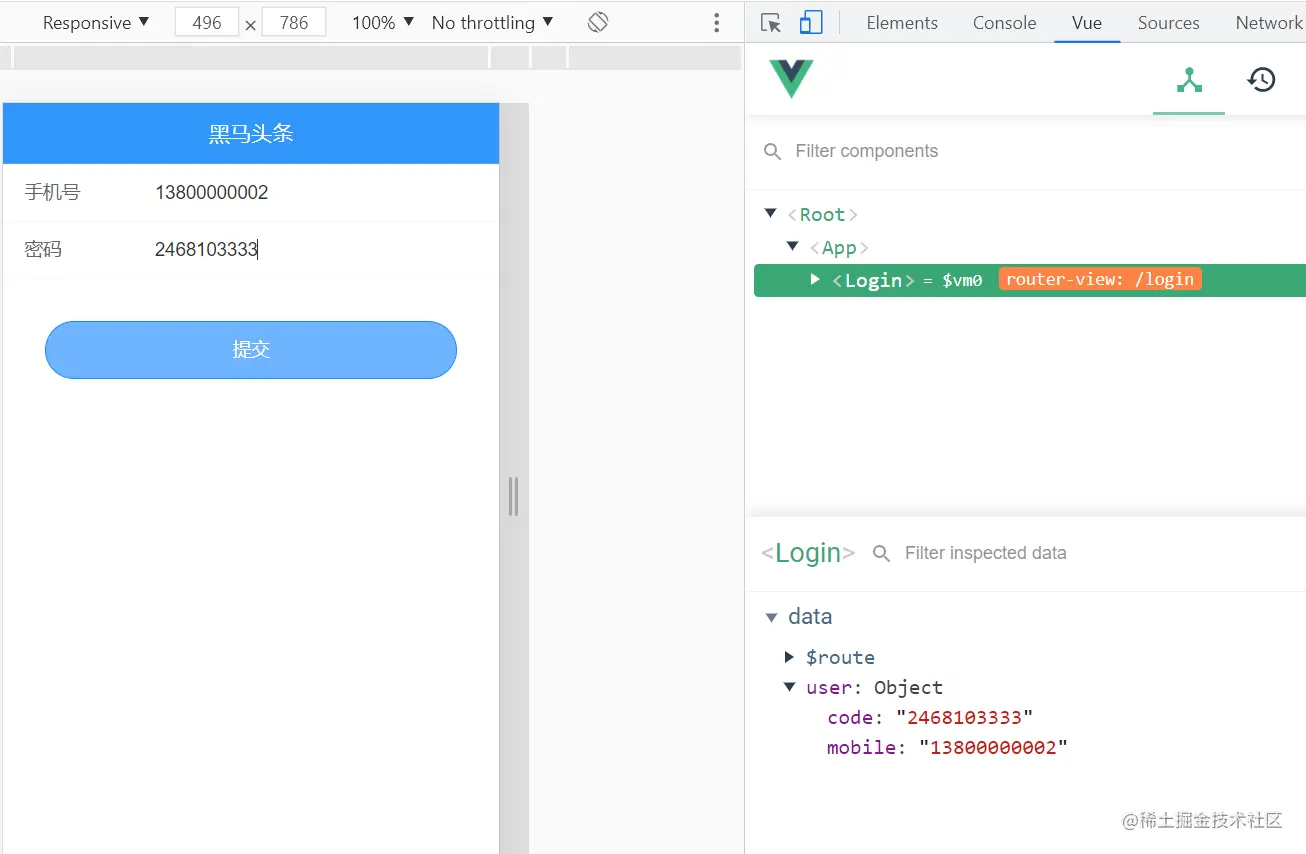This screenshot has width=1306, height=854.
Task: Expand the $route data entry
Action: click(x=789, y=657)
